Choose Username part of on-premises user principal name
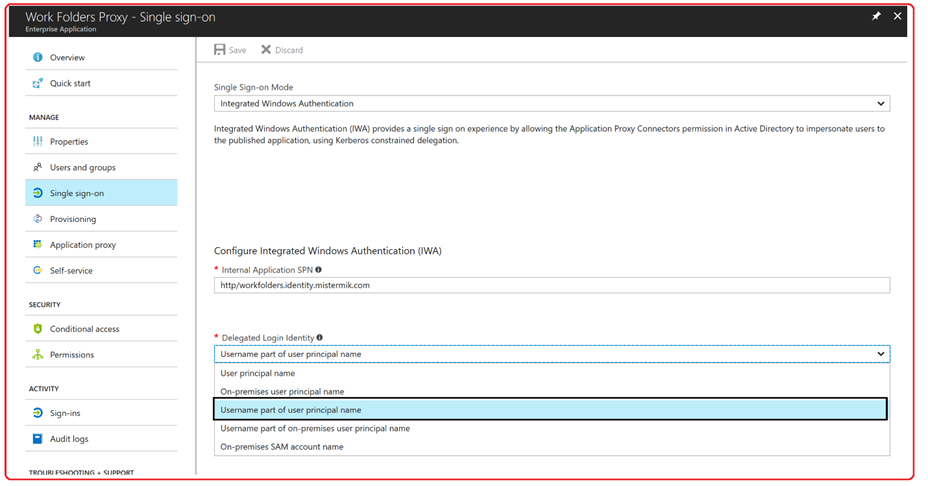Screen dimensions: 928x486 552,429
